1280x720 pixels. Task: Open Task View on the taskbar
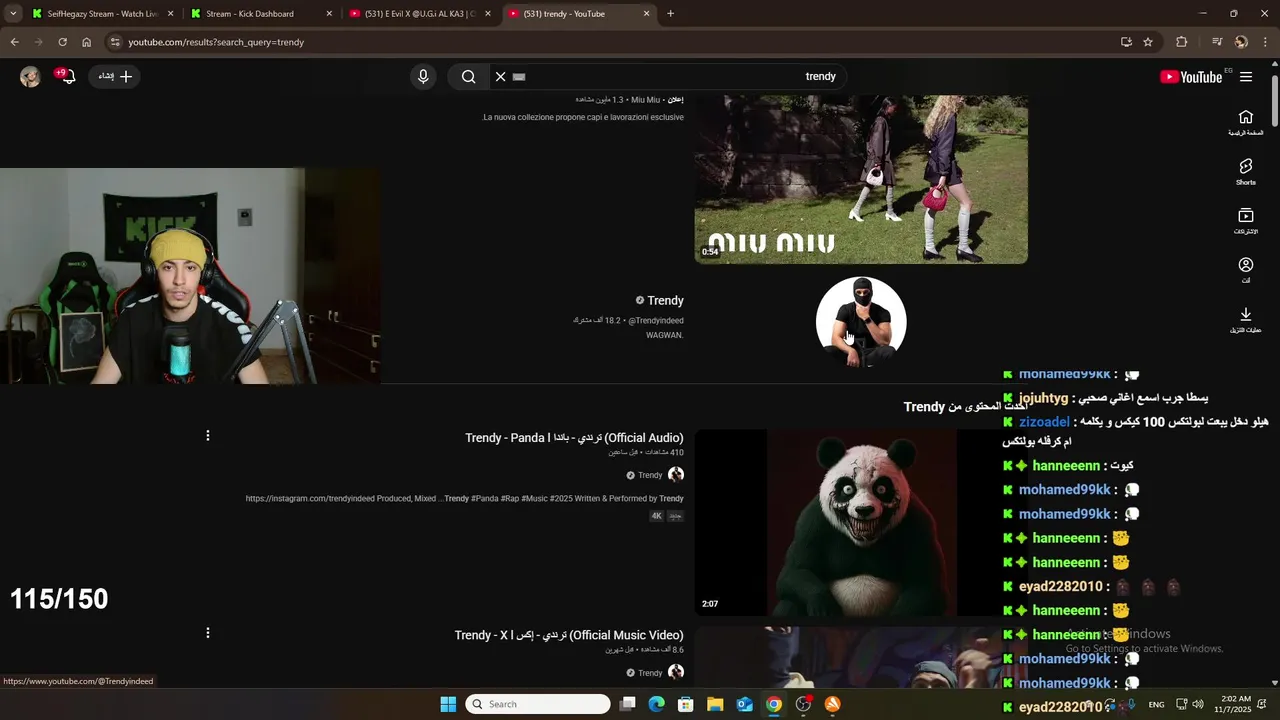pyautogui.click(x=627, y=704)
